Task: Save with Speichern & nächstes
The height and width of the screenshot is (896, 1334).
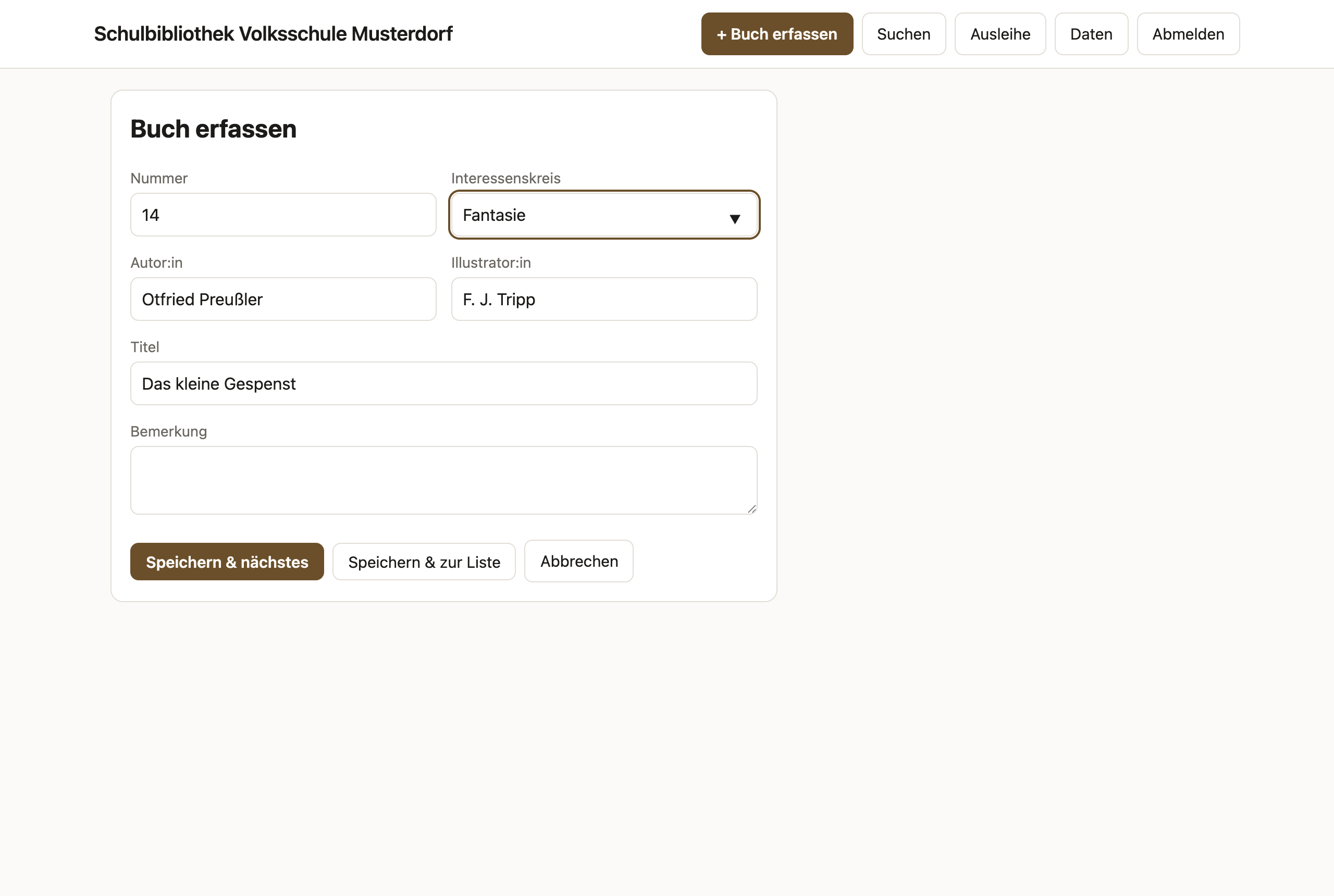Action: tap(227, 562)
